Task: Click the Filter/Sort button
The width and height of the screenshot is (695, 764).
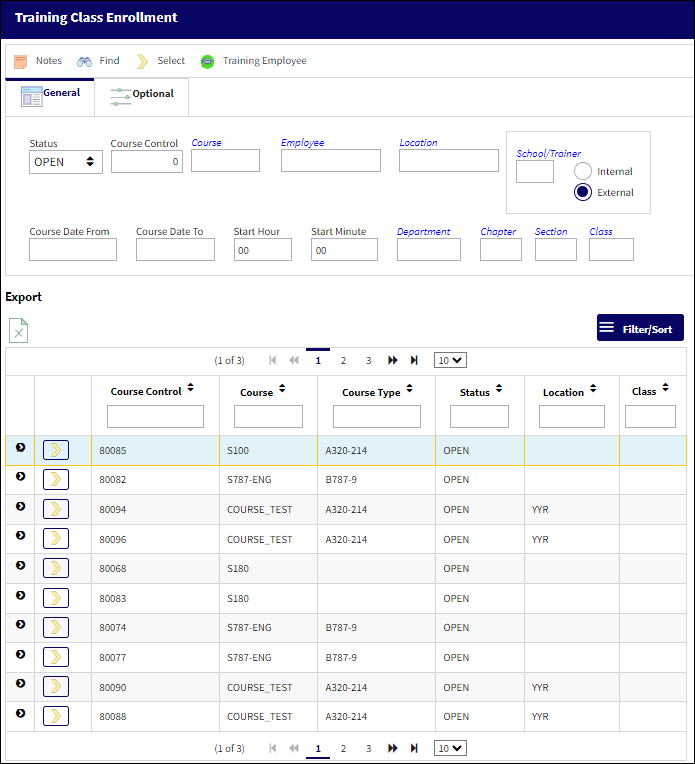Action: point(640,327)
